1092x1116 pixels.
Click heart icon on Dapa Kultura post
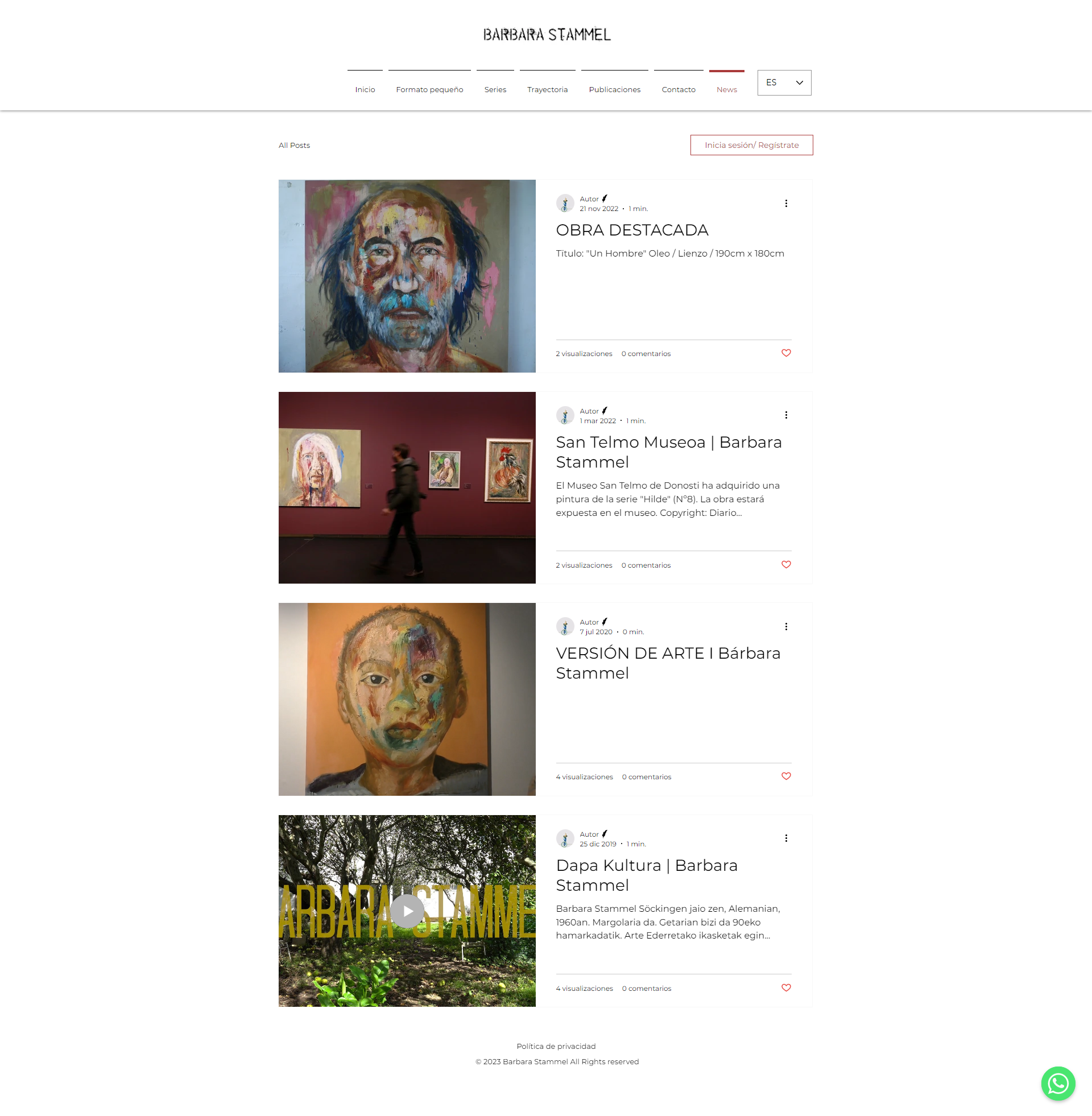coord(786,988)
